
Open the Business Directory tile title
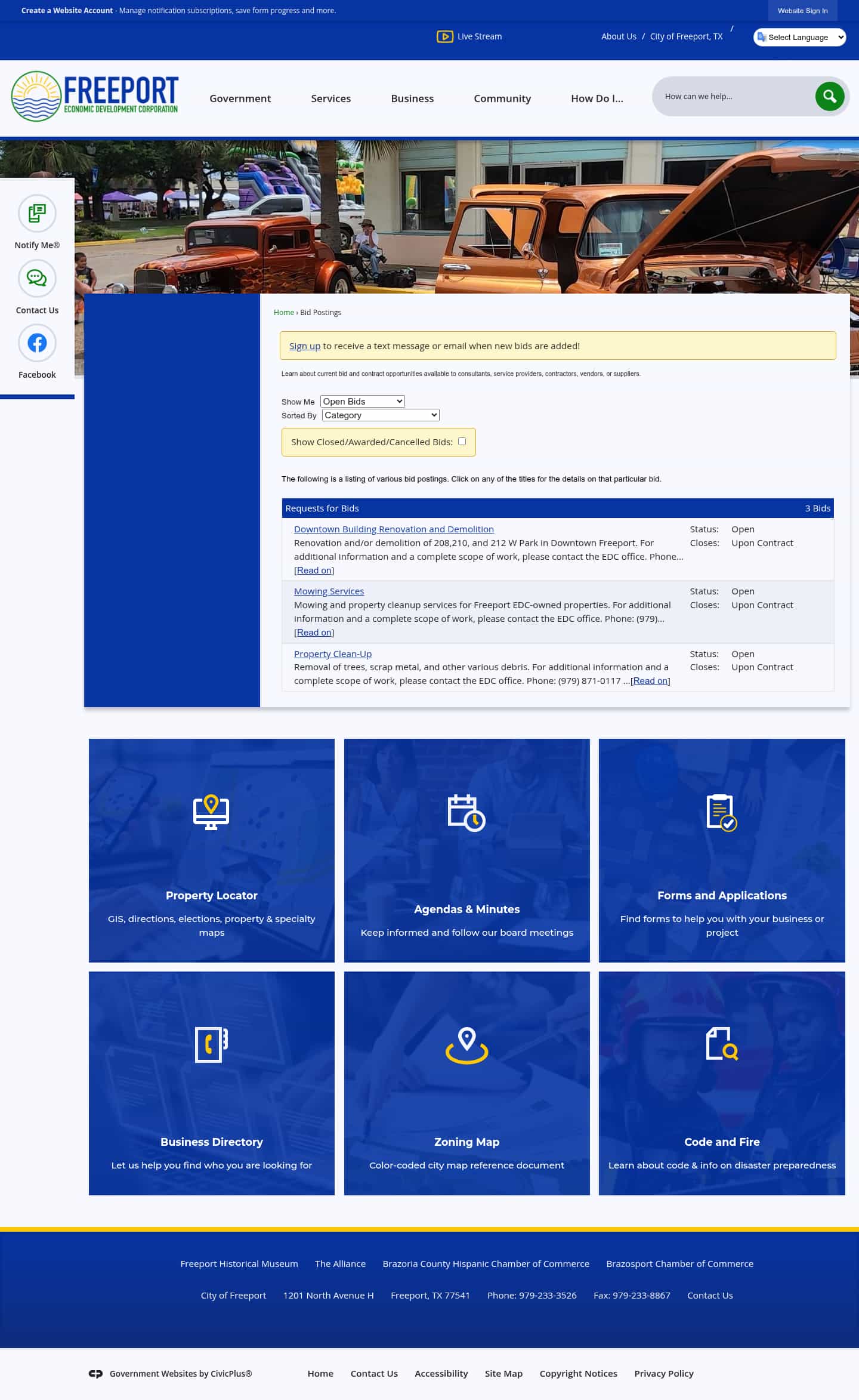click(x=211, y=1142)
